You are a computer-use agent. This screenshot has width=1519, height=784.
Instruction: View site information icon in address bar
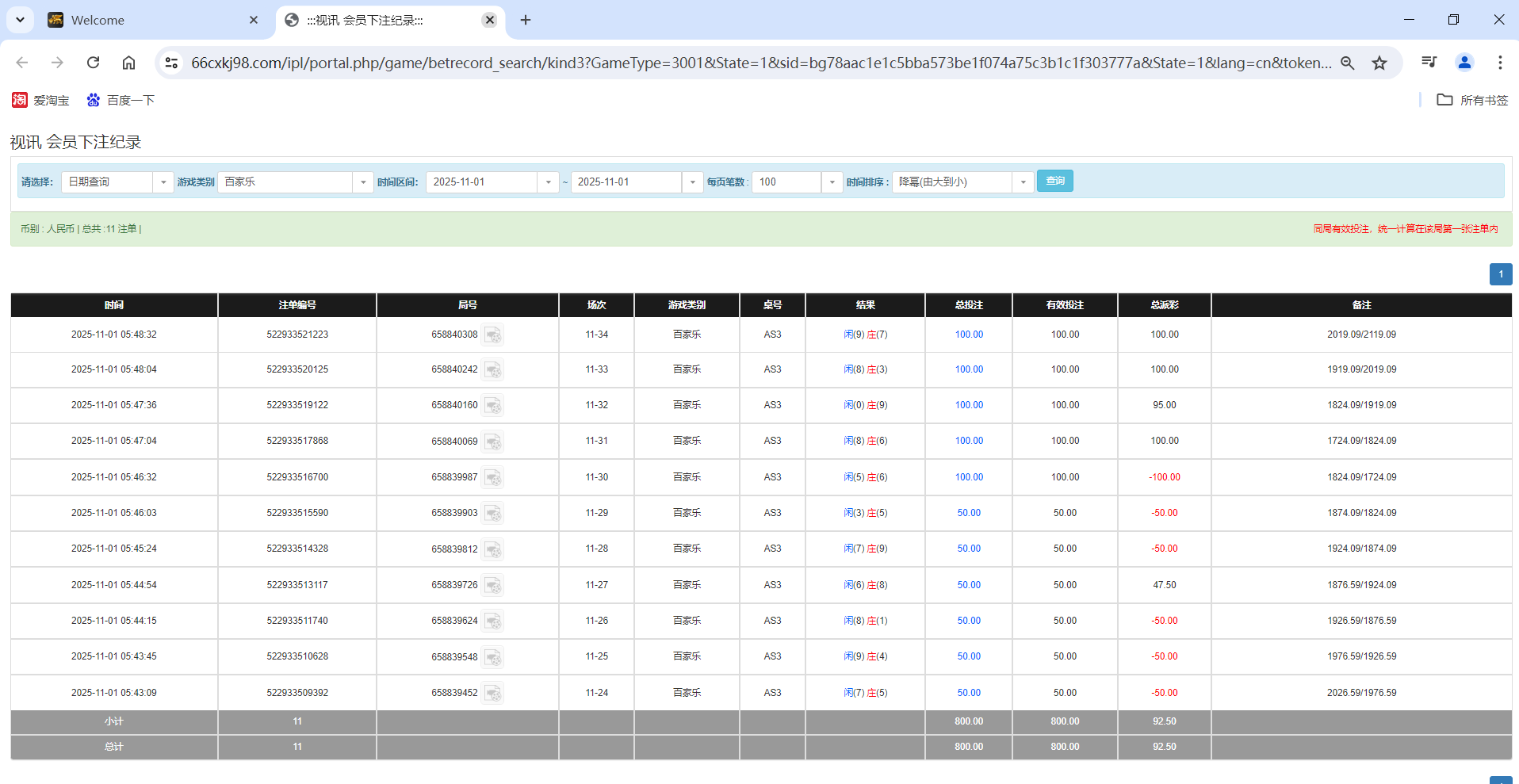pos(171,63)
